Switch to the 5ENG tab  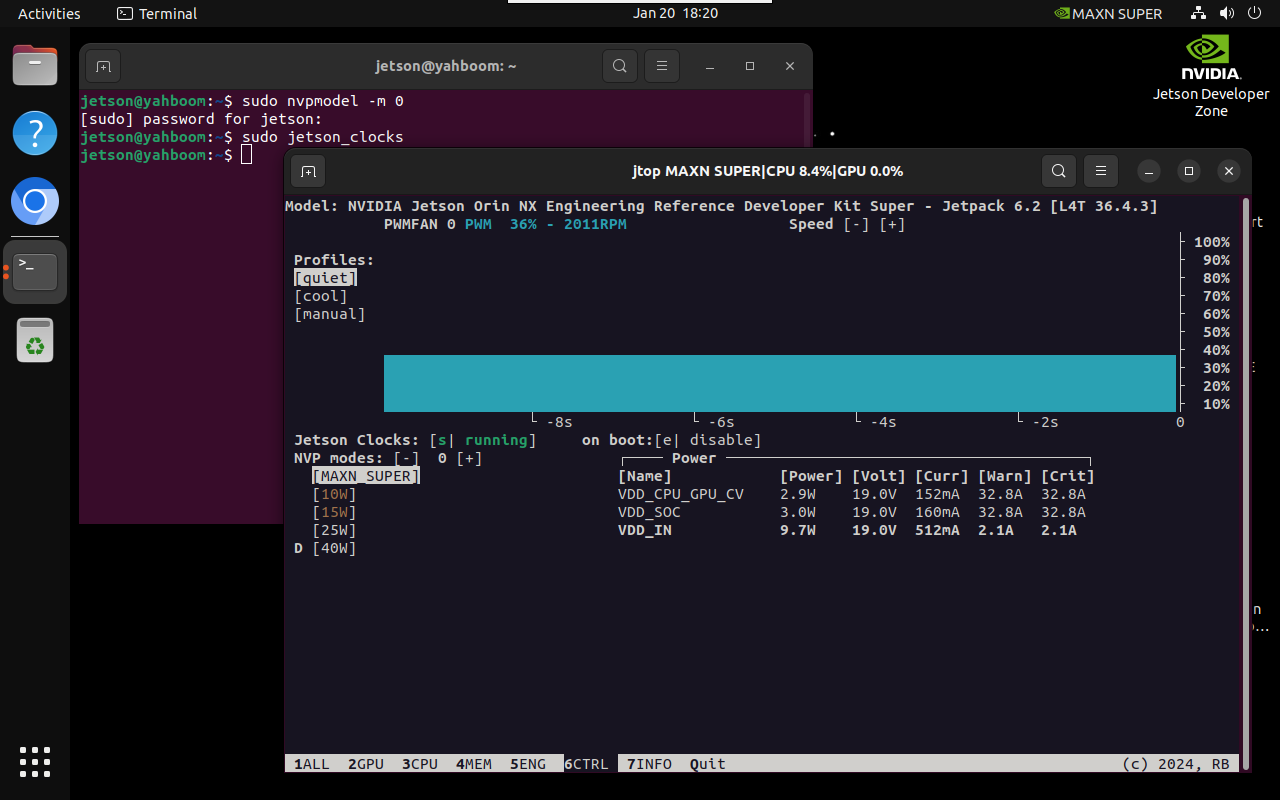point(528,764)
